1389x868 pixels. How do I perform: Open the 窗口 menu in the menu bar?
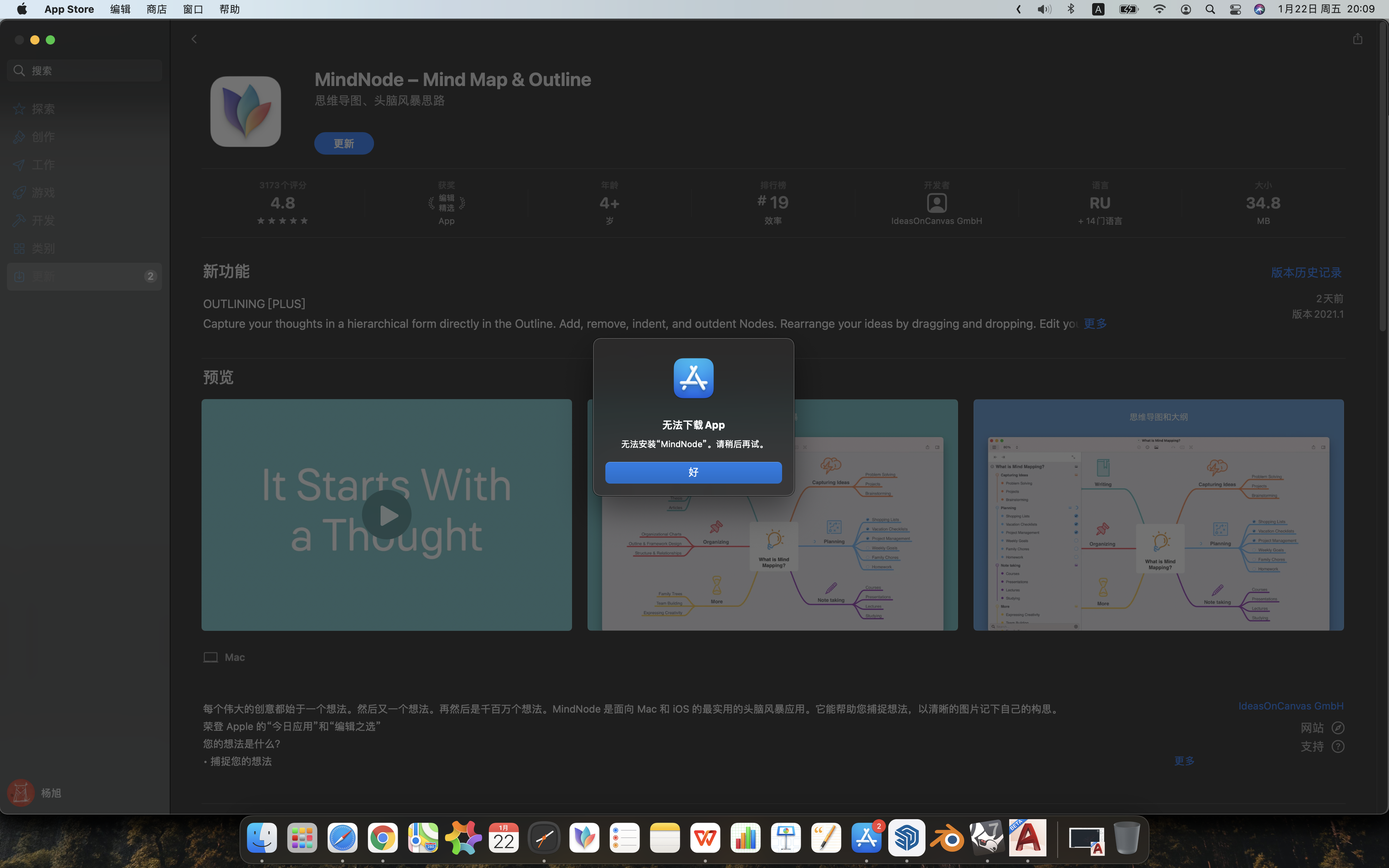pos(193,9)
